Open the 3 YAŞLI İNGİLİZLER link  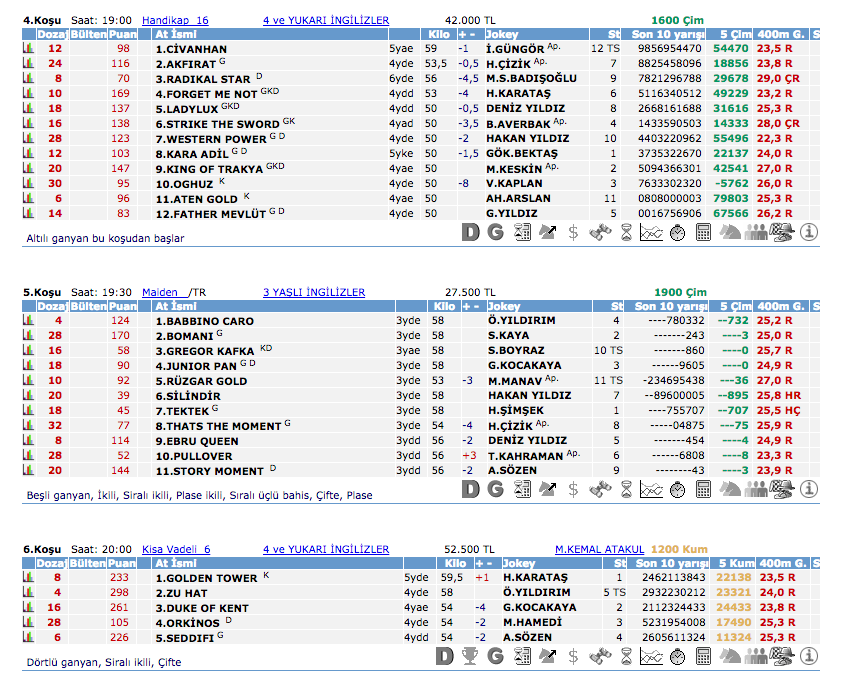[313, 292]
